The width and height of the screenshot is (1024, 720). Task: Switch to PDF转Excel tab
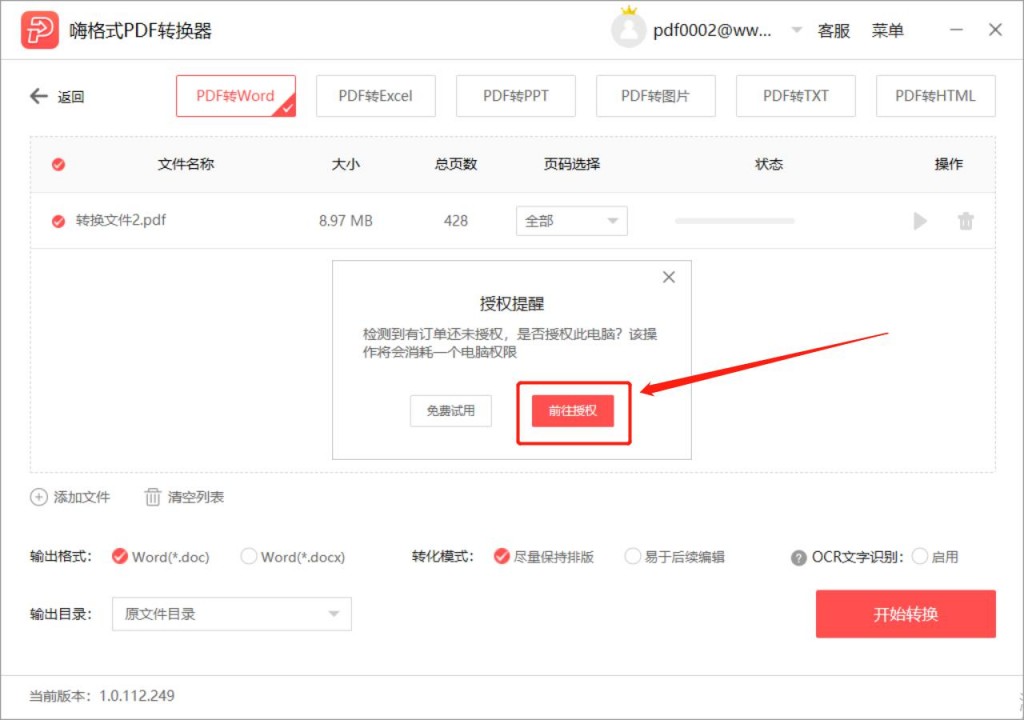[x=376, y=96]
